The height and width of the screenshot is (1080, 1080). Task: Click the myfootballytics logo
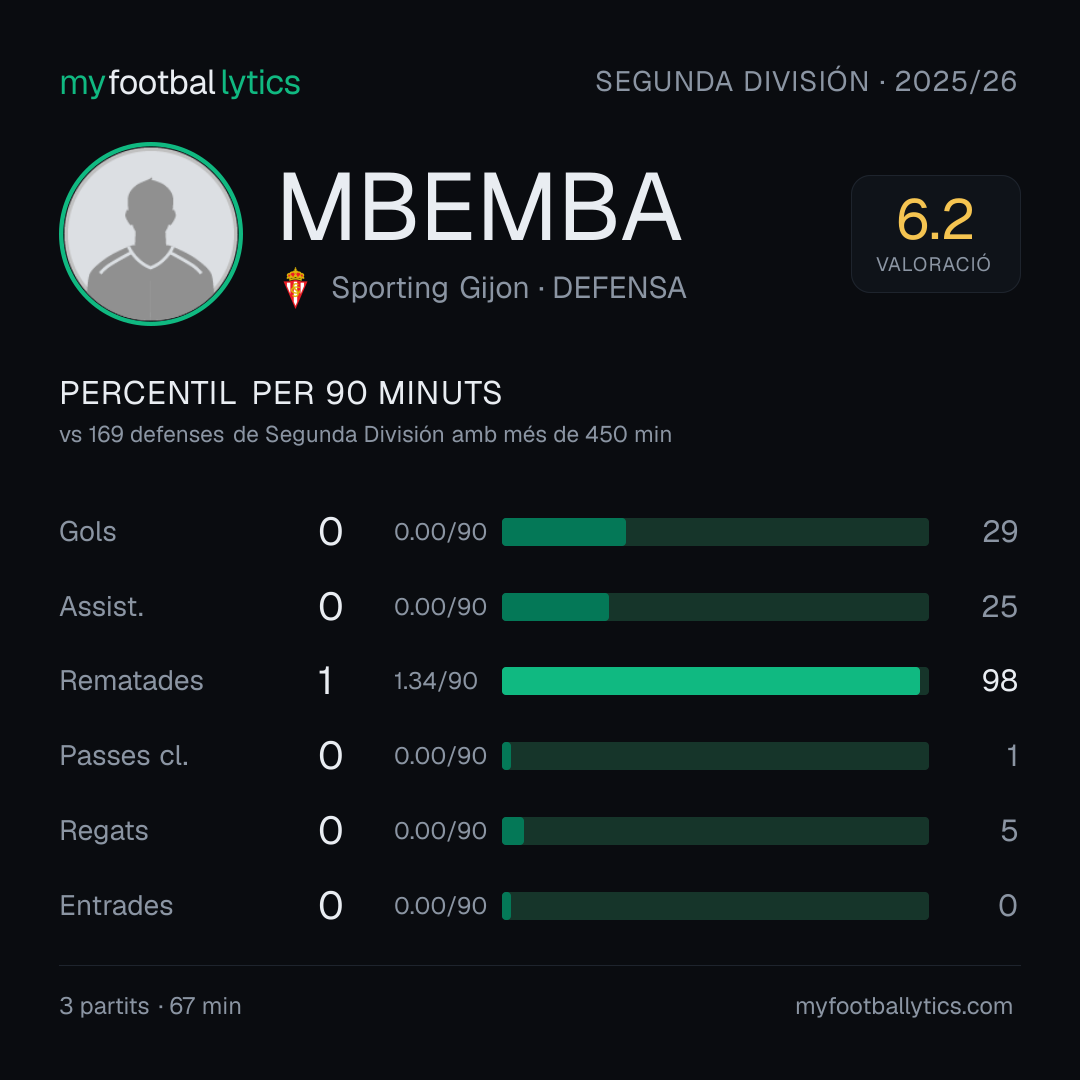(x=180, y=83)
